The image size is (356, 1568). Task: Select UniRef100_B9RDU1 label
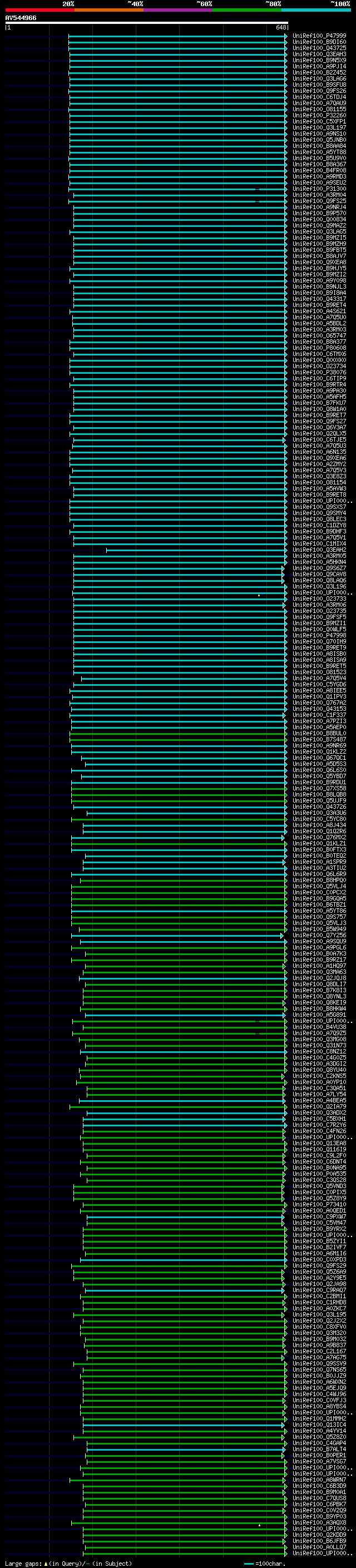[319, 782]
